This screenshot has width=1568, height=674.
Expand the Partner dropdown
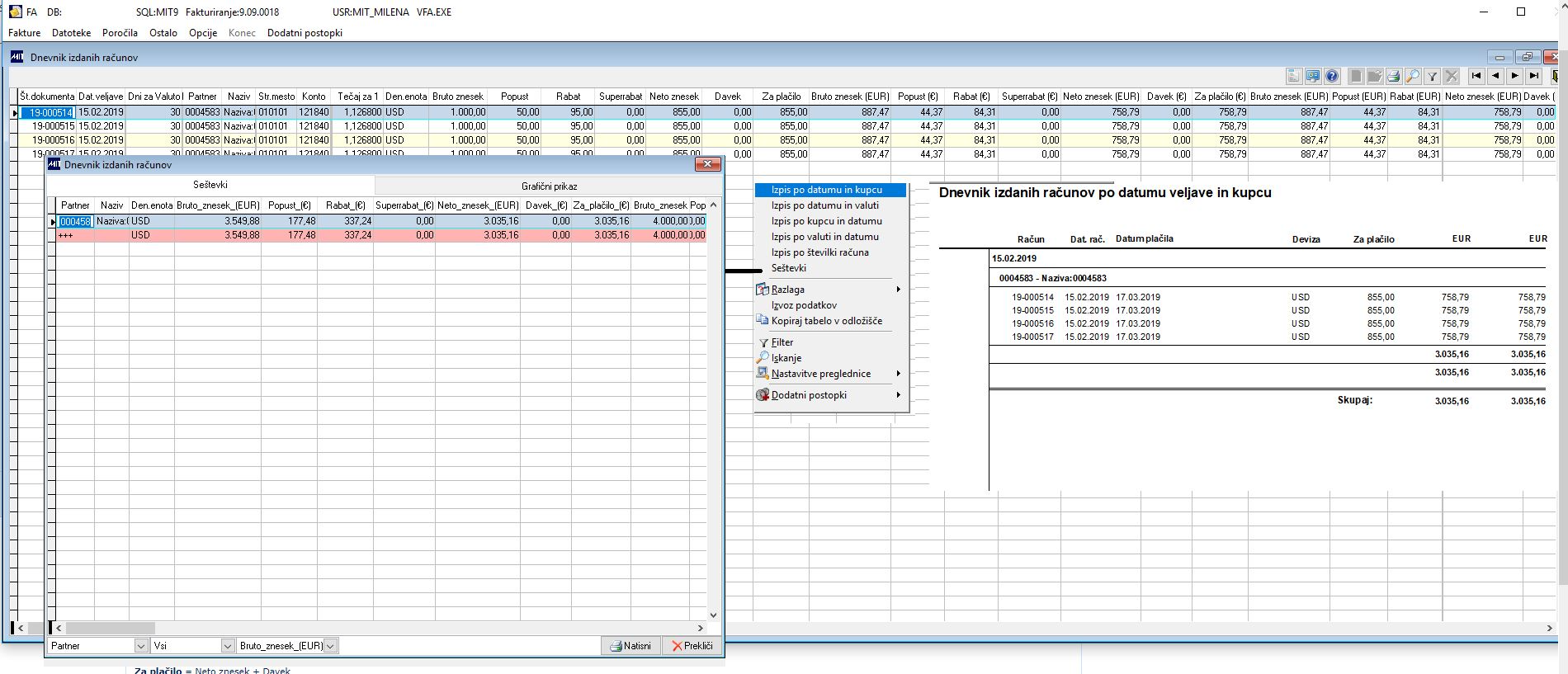tap(140, 646)
